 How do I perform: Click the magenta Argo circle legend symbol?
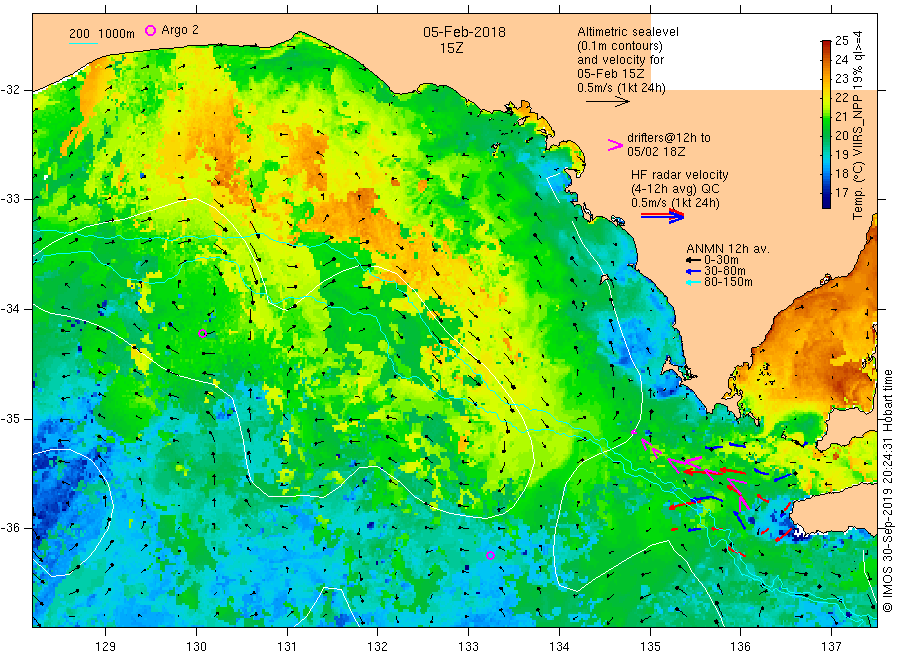pyautogui.click(x=150, y=30)
